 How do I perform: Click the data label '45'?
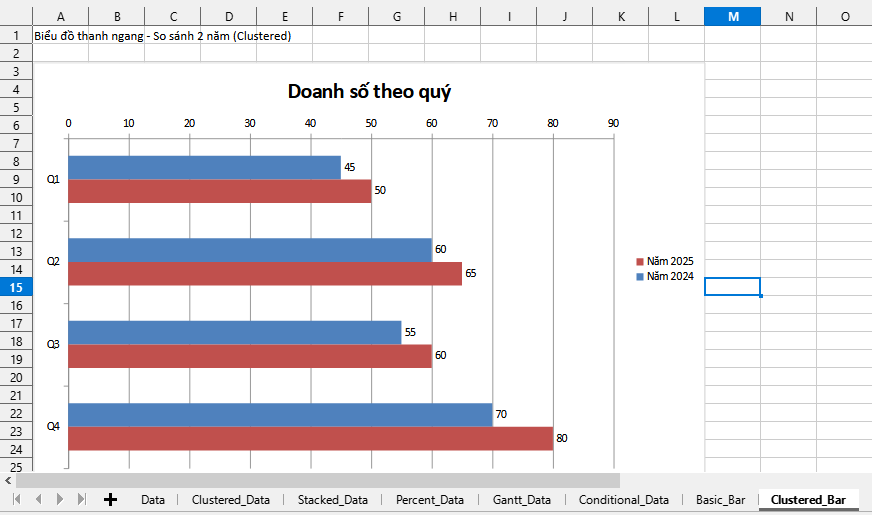pos(349,167)
